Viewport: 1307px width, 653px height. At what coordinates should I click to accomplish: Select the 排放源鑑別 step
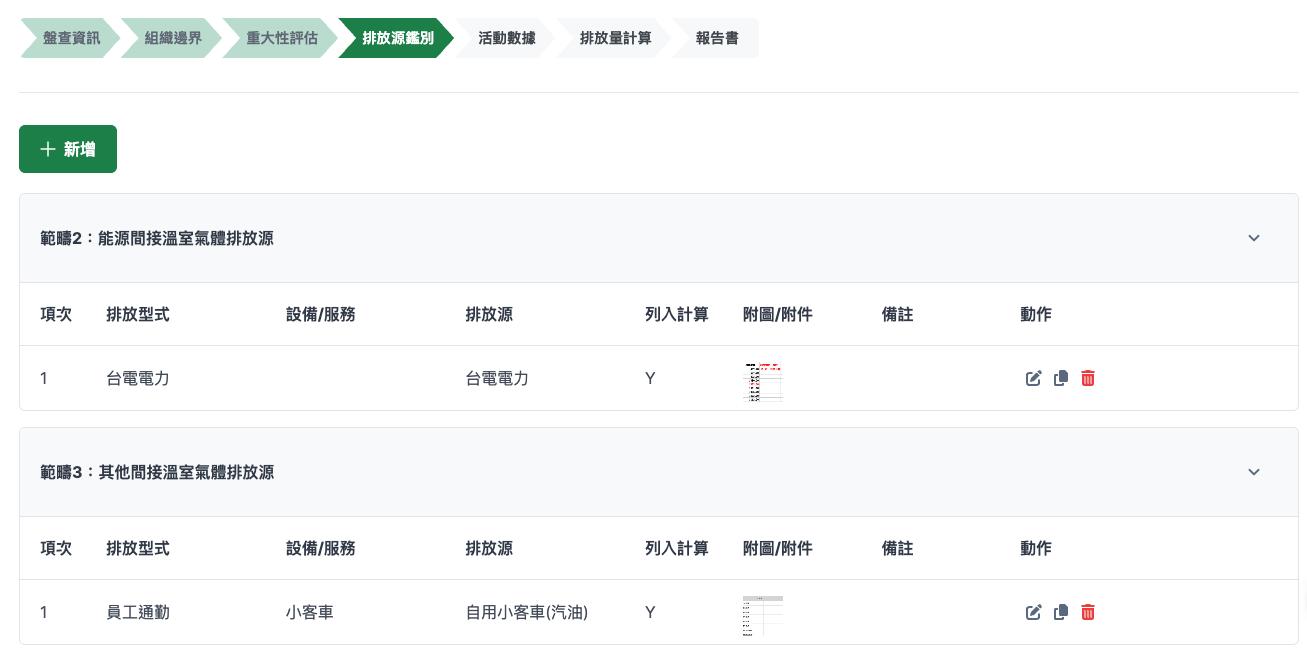[x=398, y=38]
